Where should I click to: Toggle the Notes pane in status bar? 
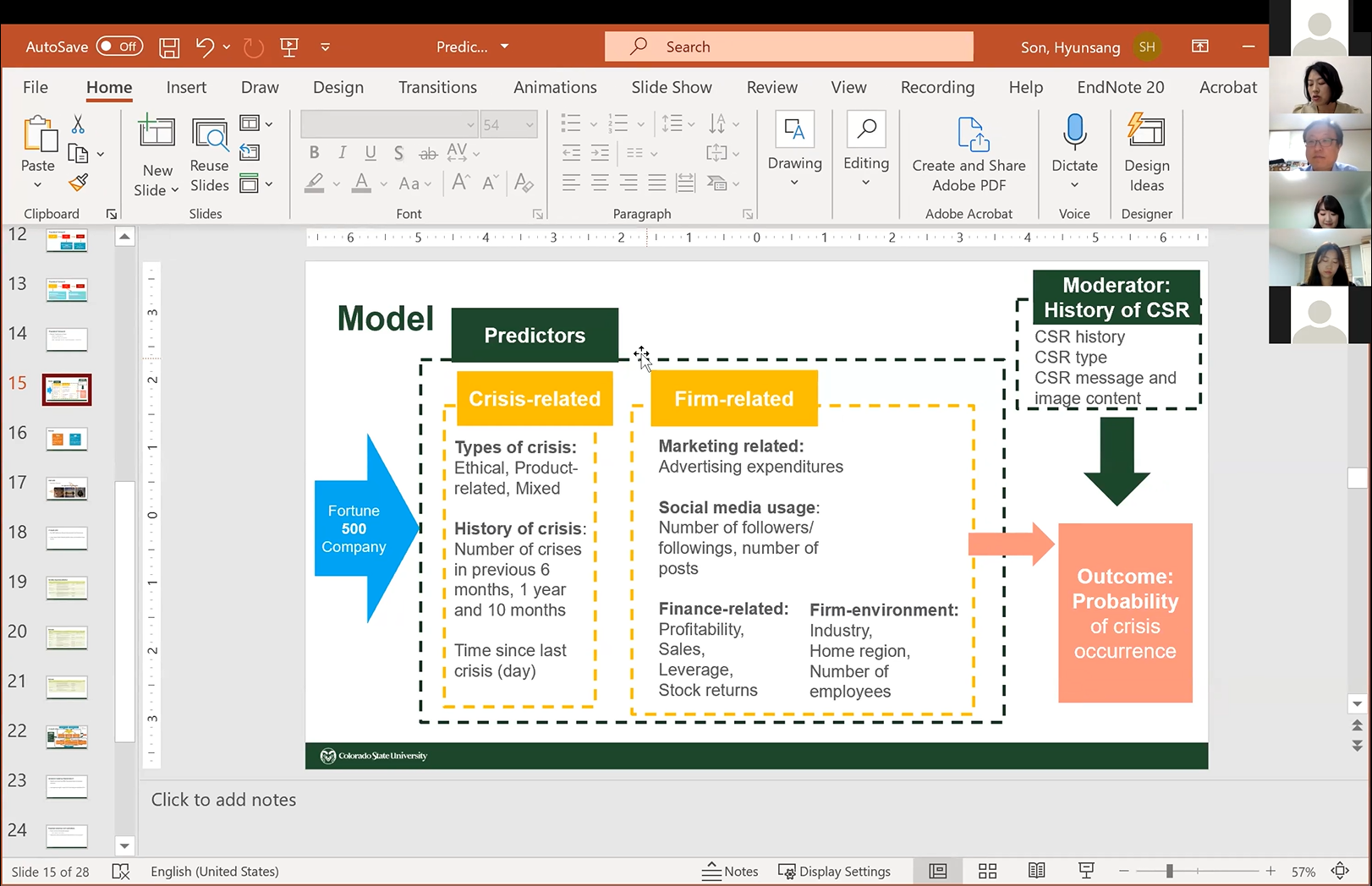coord(730,871)
